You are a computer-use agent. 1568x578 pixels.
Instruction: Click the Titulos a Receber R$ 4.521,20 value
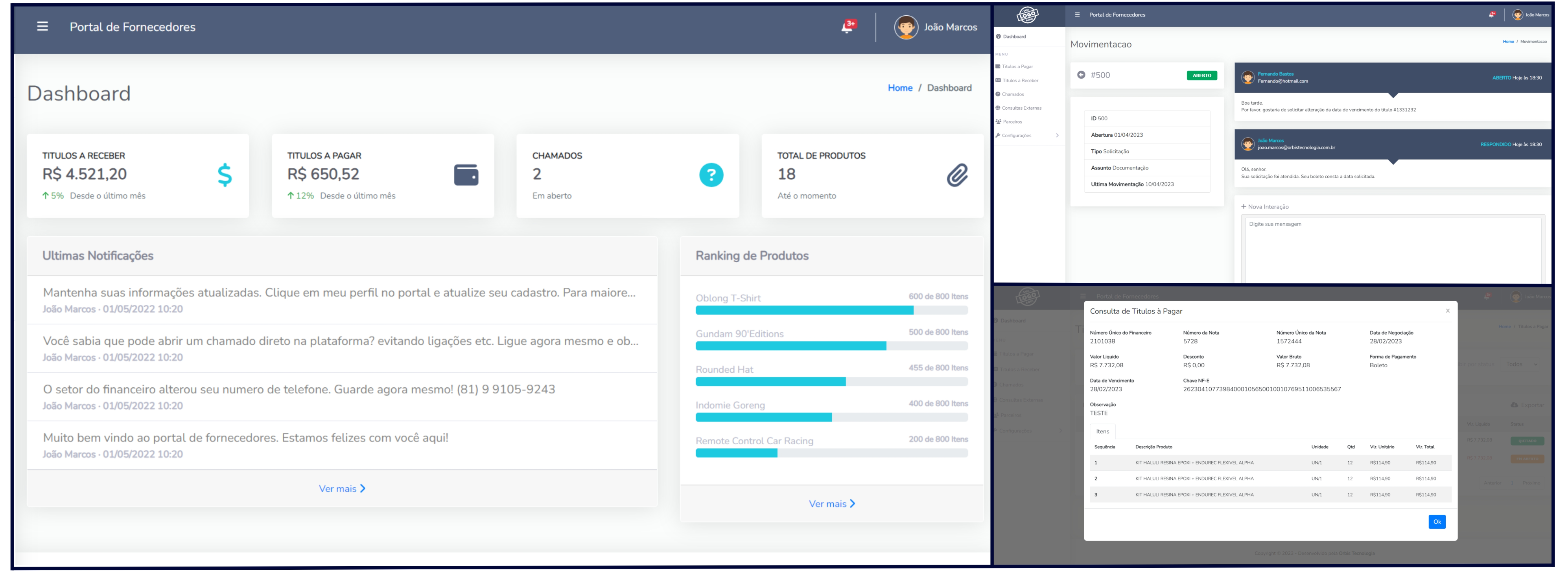85,174
